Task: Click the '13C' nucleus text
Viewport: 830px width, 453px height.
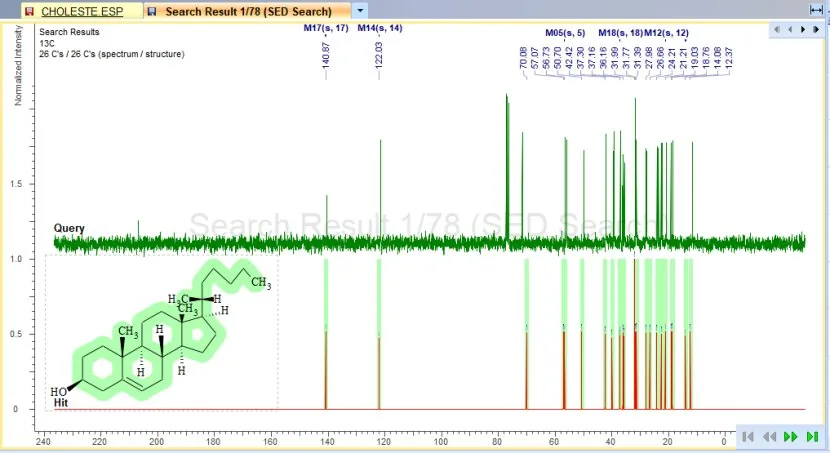Action: 47,43
